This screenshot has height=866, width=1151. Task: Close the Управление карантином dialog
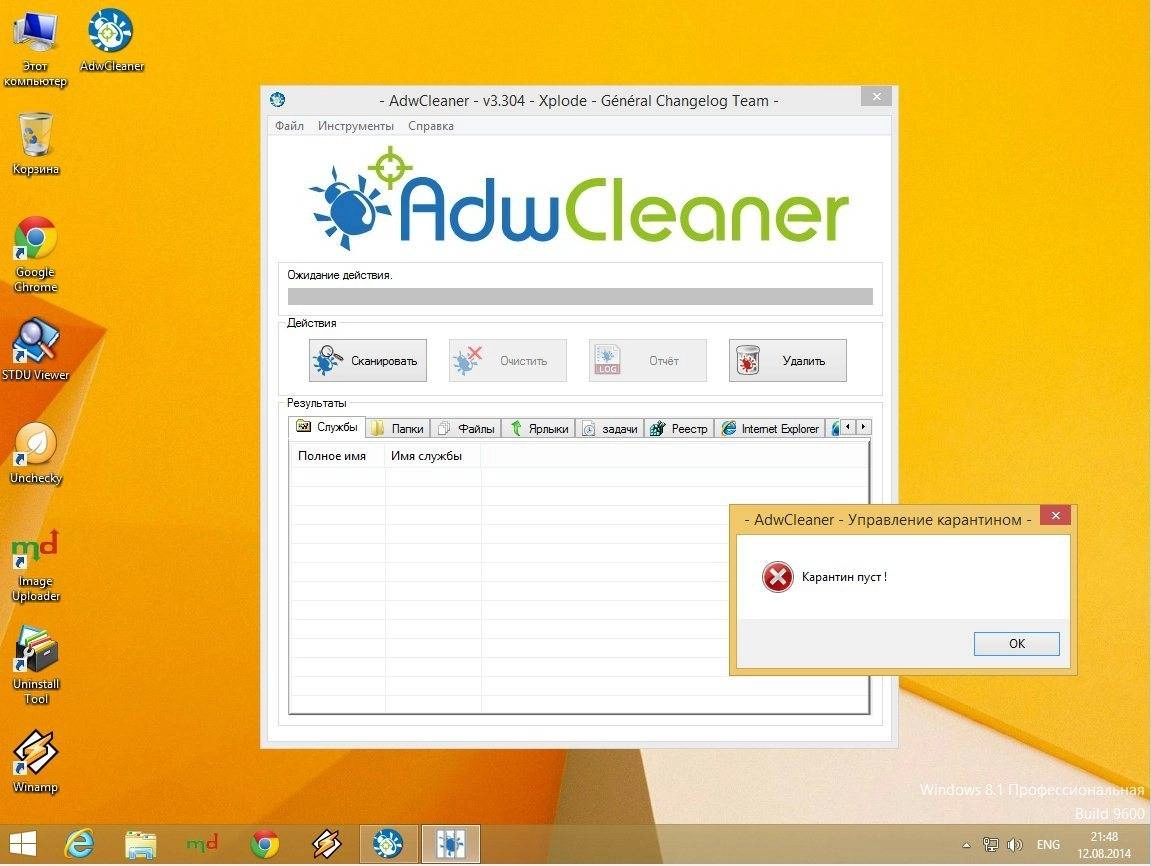tap(1056, 516)
